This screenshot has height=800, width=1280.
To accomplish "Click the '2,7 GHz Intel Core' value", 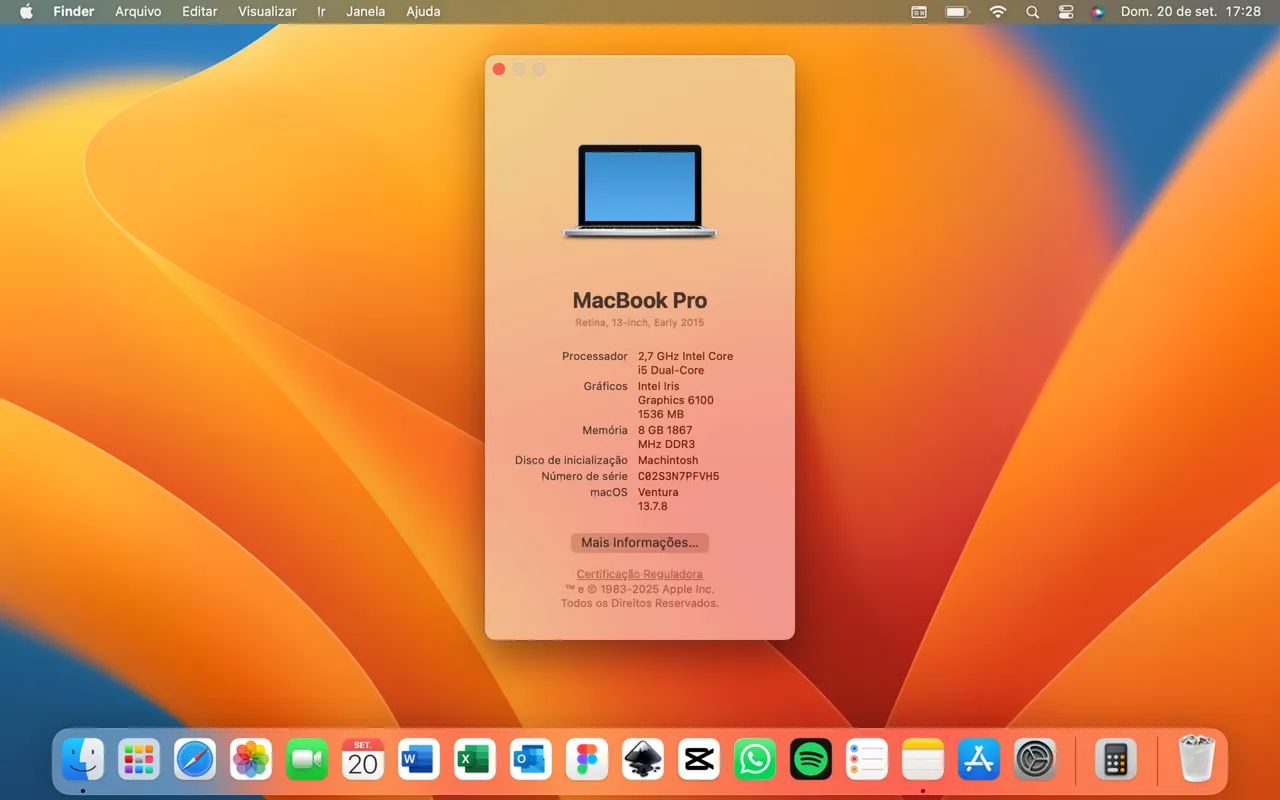I will point(686,356).
